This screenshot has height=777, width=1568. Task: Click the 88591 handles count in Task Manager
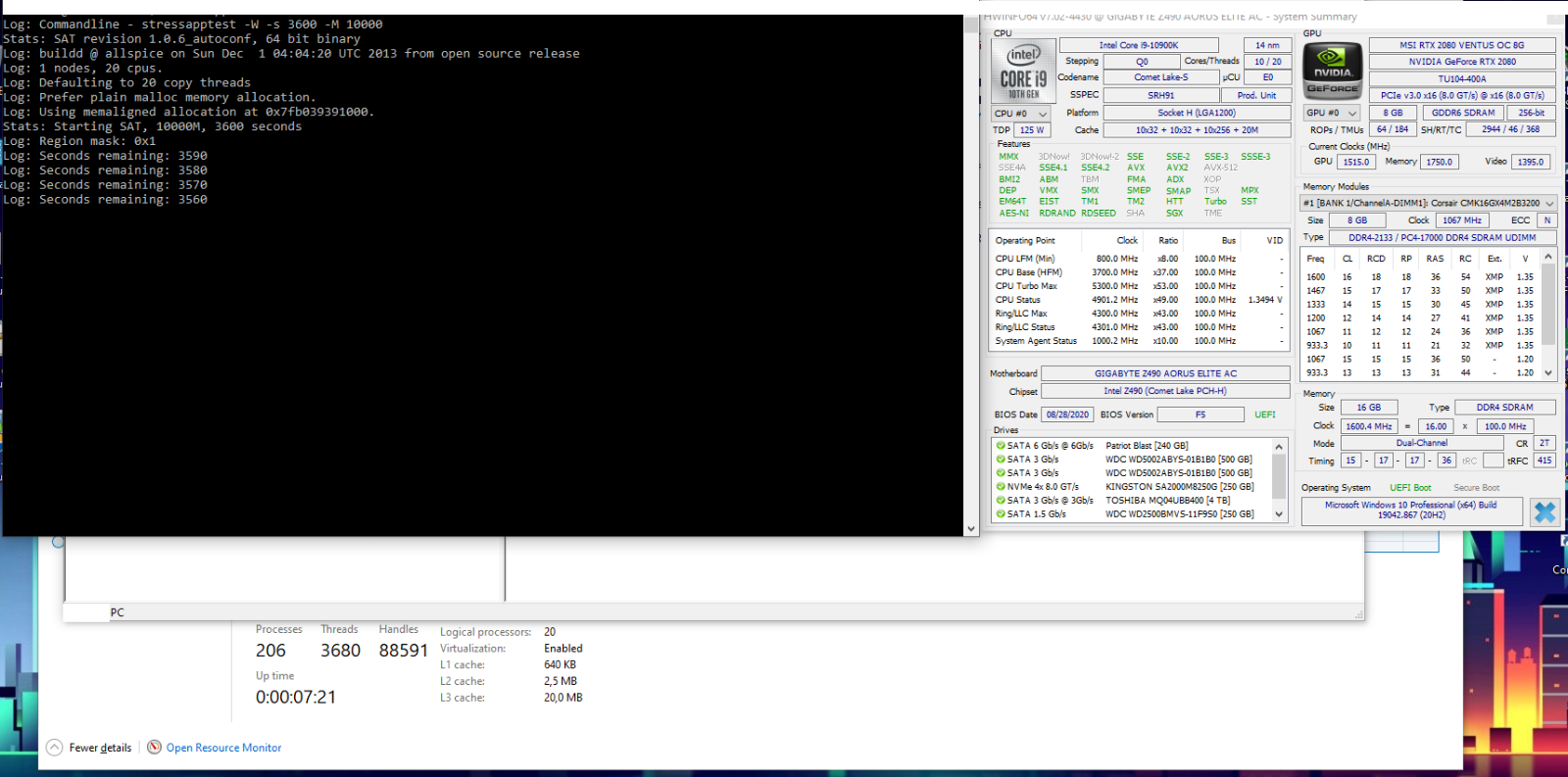pos(404,651)
